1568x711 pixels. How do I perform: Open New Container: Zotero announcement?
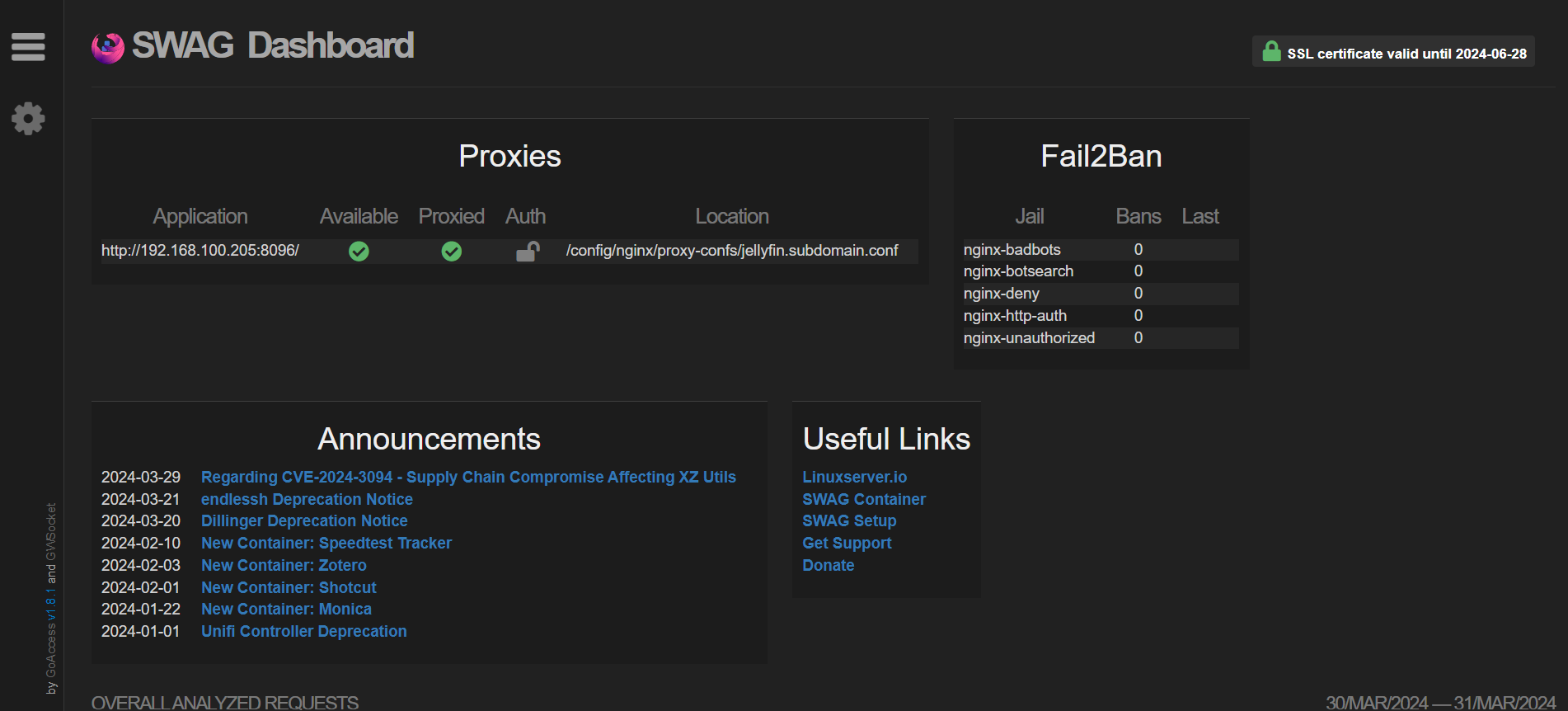pos(284,566)
